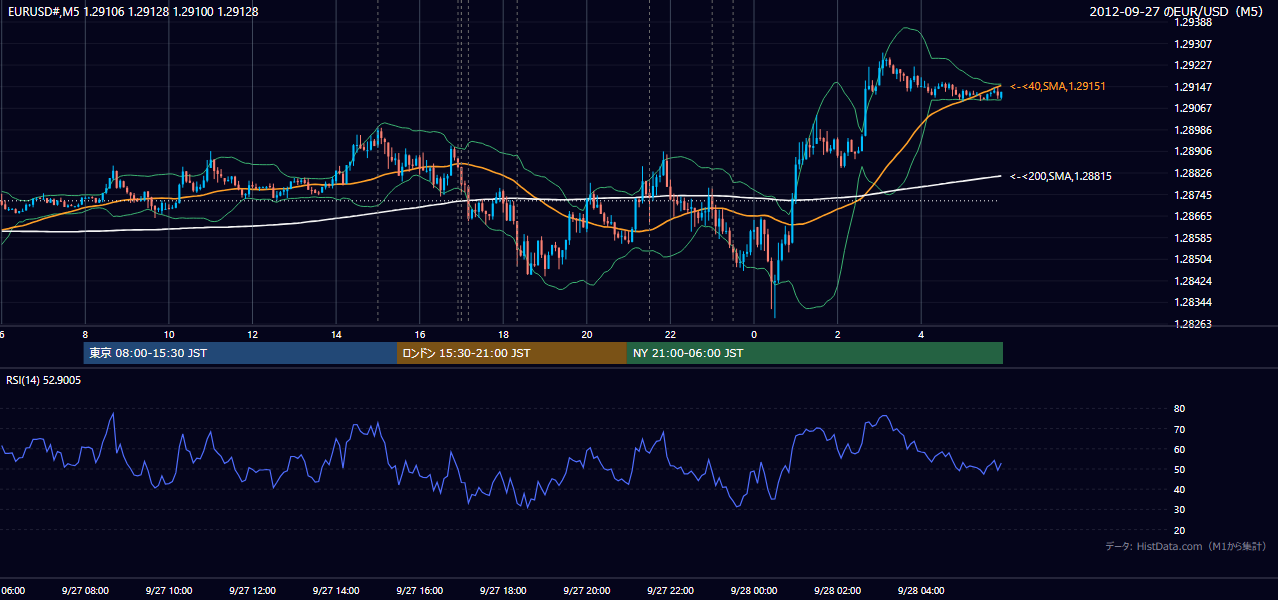Click the 1.29388 price axis label

pyautogui.click(x=1193, y=22)
